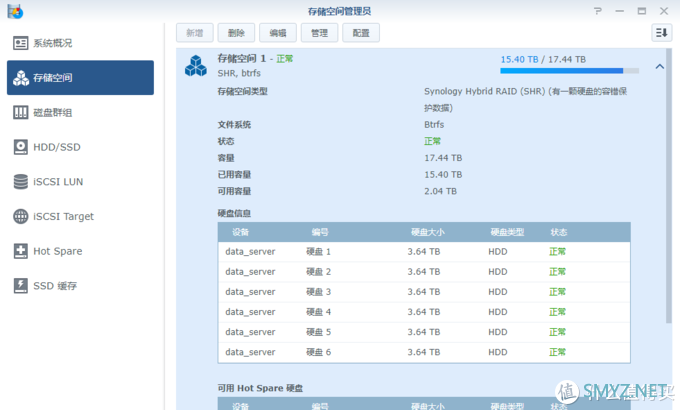Click the SSD 缓存 lightning icon
680x410 pixels.
[x=20, y=286]
